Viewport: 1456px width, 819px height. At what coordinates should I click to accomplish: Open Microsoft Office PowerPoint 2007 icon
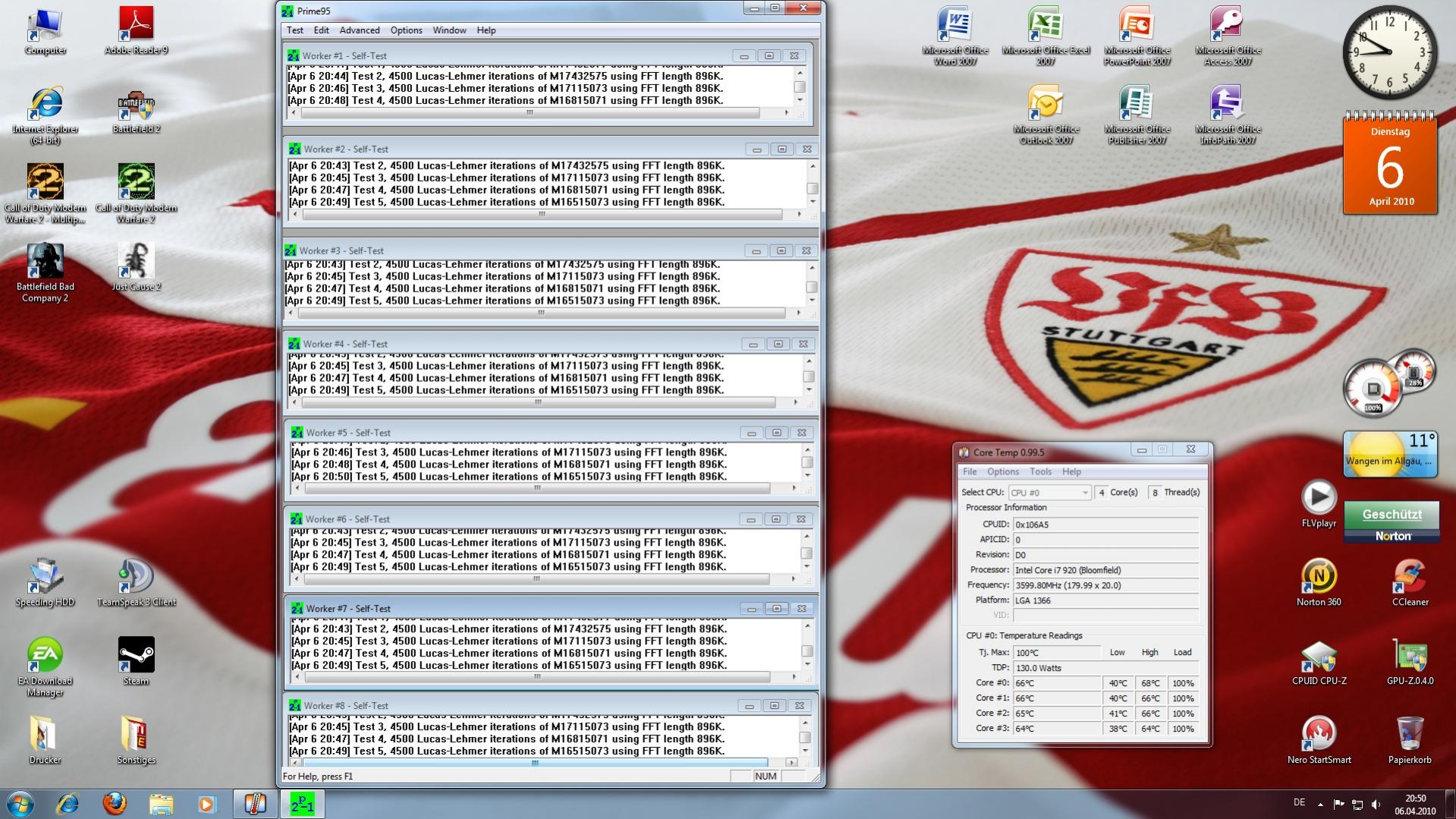click(x=1137, y=36)
